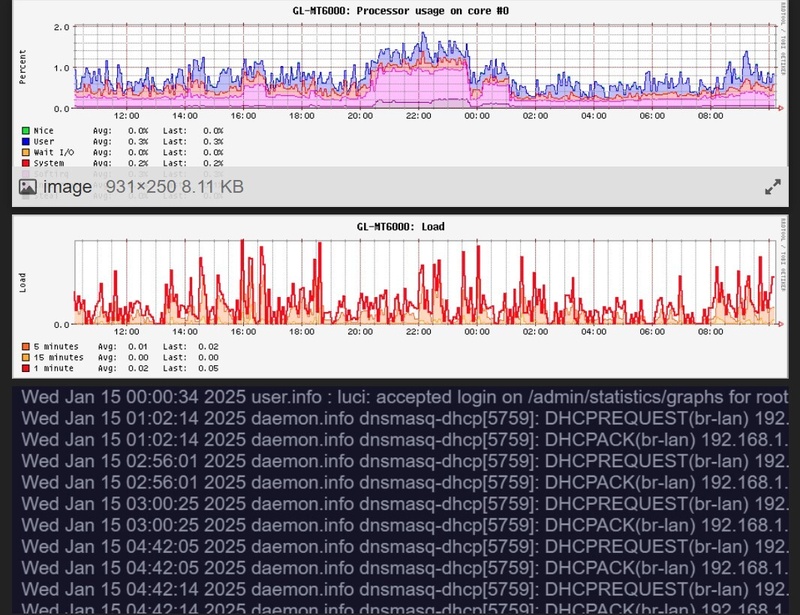Click the '15 minutes' legend label
Screen dimensions: 800x615
click(59, 357)
